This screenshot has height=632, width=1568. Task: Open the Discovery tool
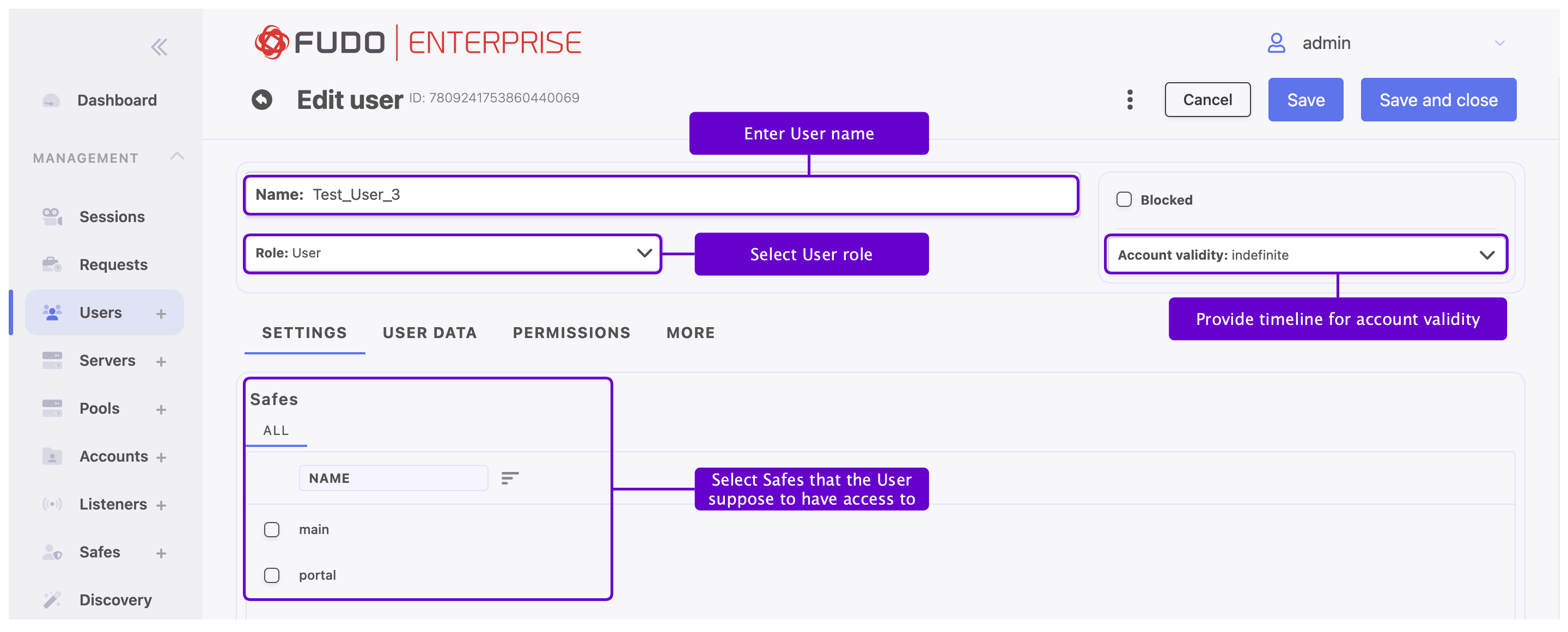tap(116, 600)
